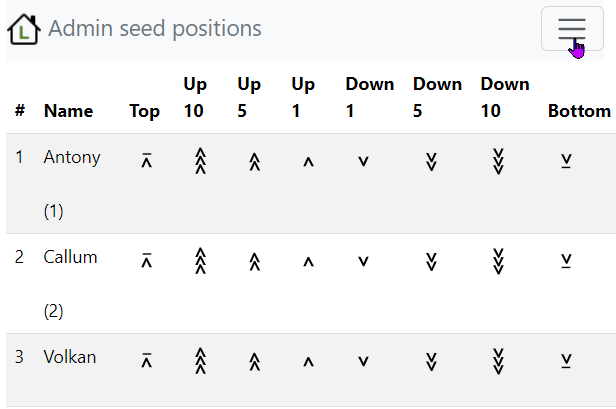Send Callum to the bottom
The image size is (616, 409).
tap(566, 261)
